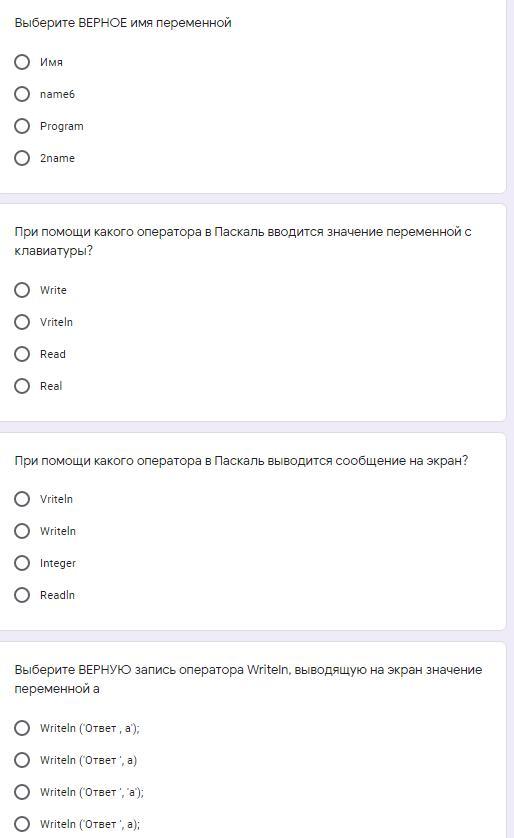
Task: Choose 'name6' as the variable name
Action: click(x=22, y=94)
